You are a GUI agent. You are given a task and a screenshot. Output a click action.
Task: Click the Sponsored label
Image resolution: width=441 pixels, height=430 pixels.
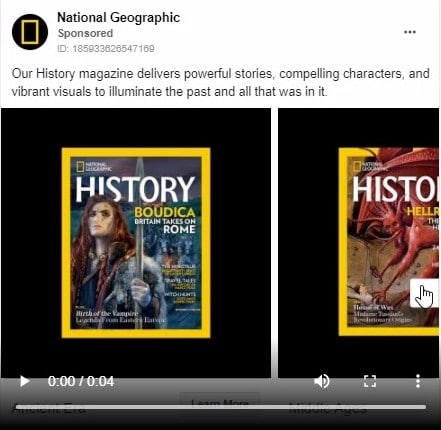tap(85, 33)
